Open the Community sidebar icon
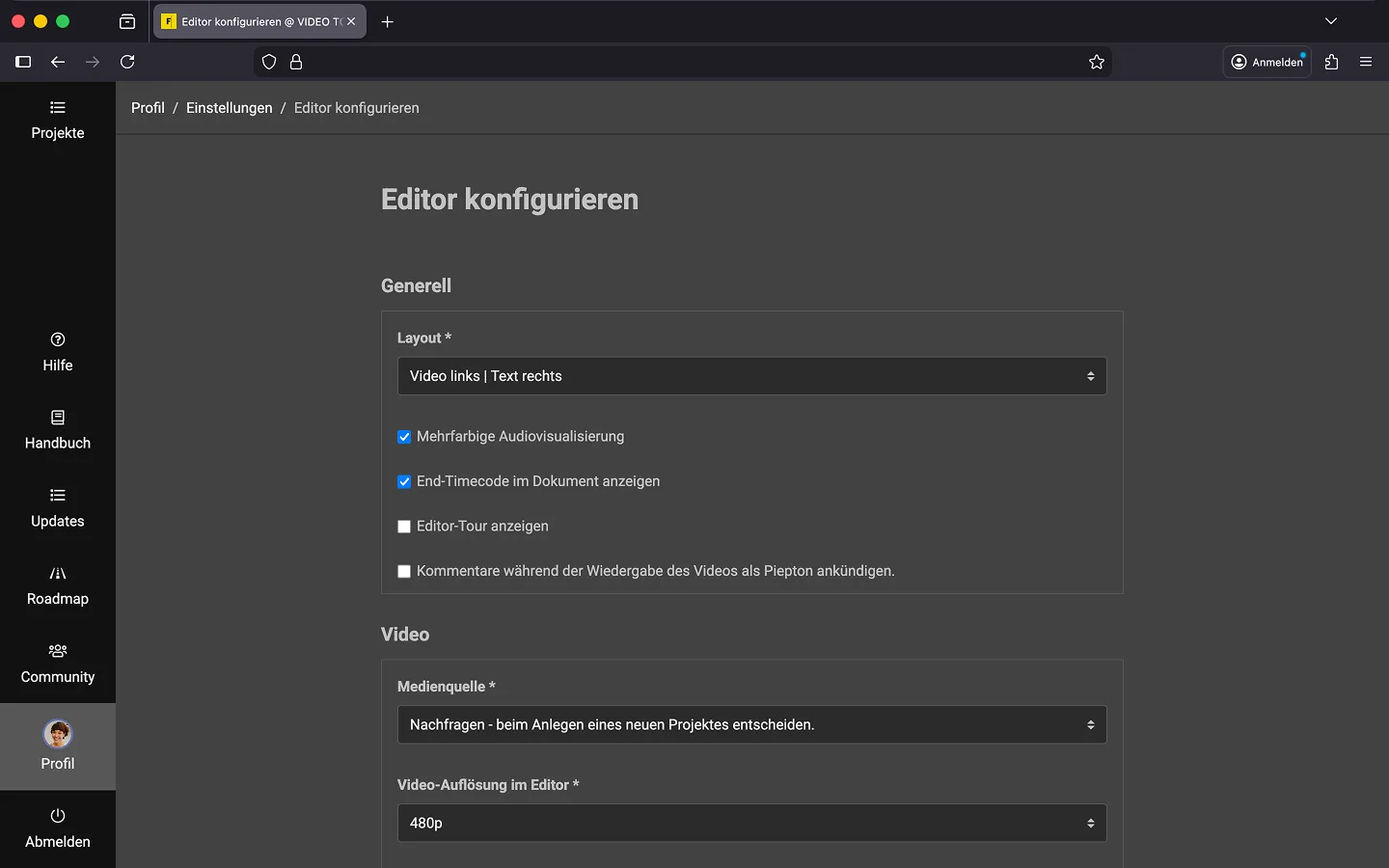1389x868 pixels. 58,651
